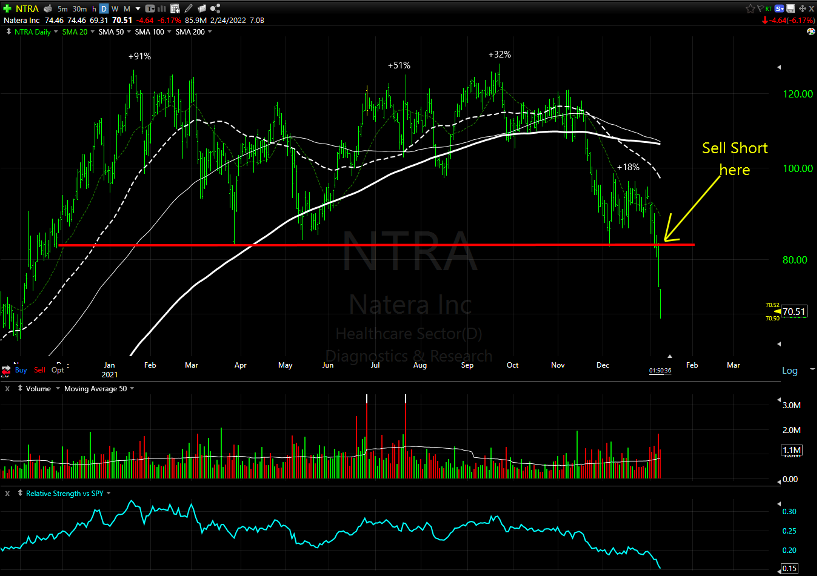Open SMA 100 dropdown
The width and height of the screenshot is (817, 576).
(169, 32)
